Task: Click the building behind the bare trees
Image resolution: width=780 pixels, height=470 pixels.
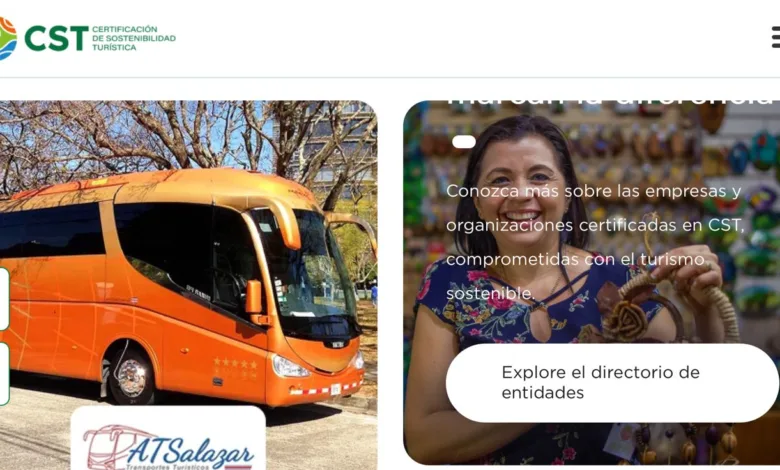Action: click(331, 144)
